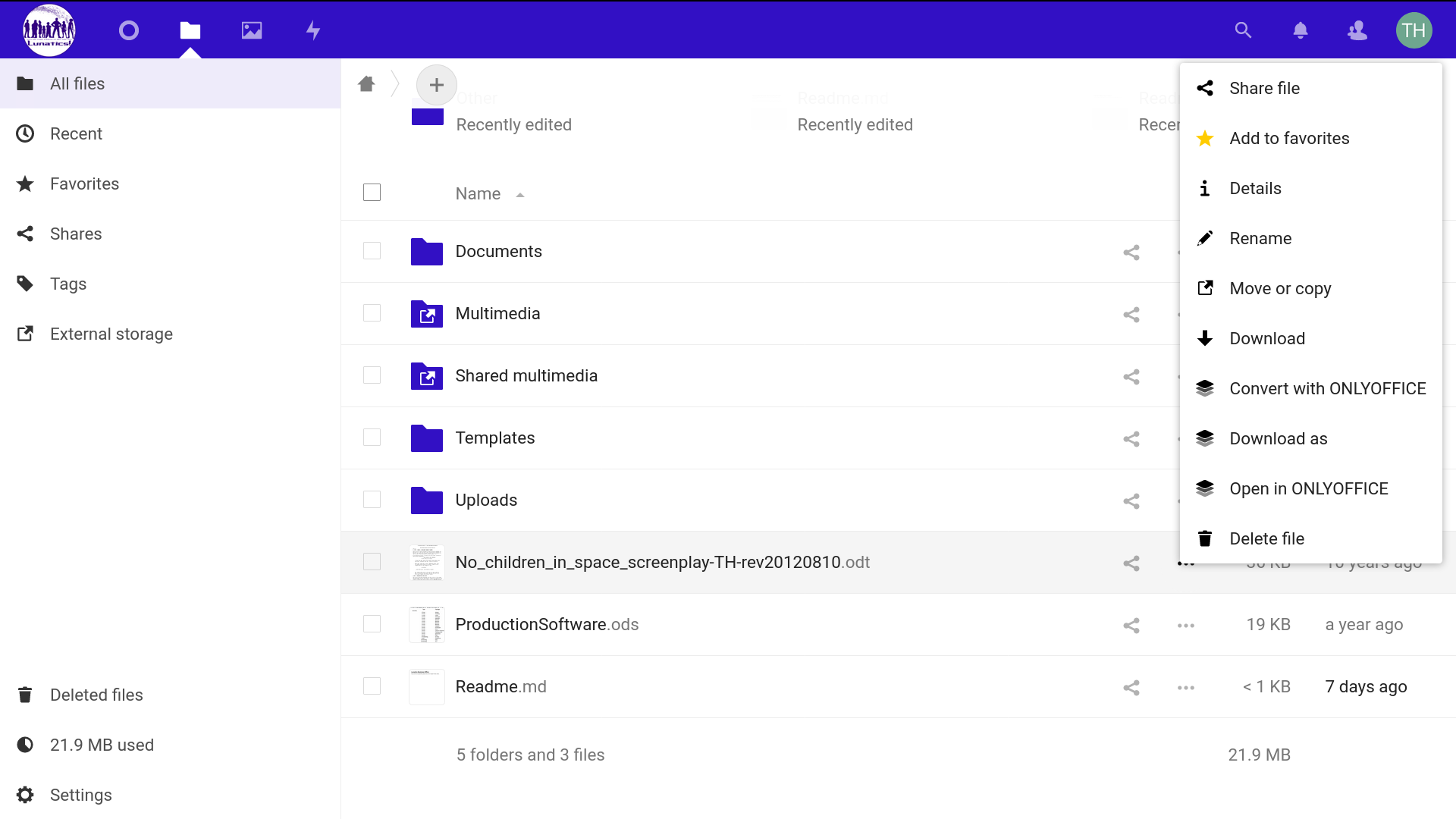Screen dimensions: 1456x819
Task: Open the ProductionSoftware.ods thumbnail
Action: pyautogui.click(x=427, y=625)
